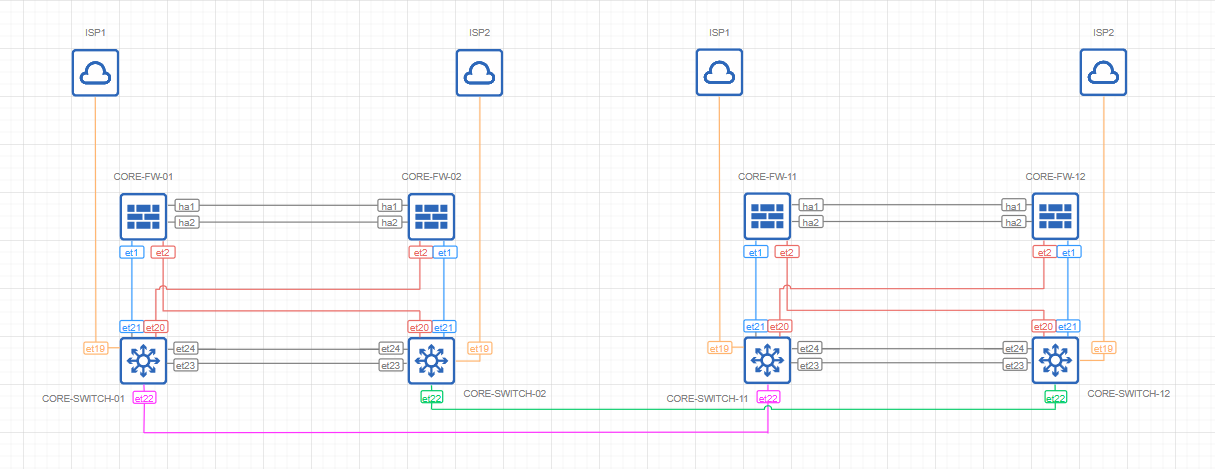Select the CORE-FW-01 firewall icon

coord(143,216)
